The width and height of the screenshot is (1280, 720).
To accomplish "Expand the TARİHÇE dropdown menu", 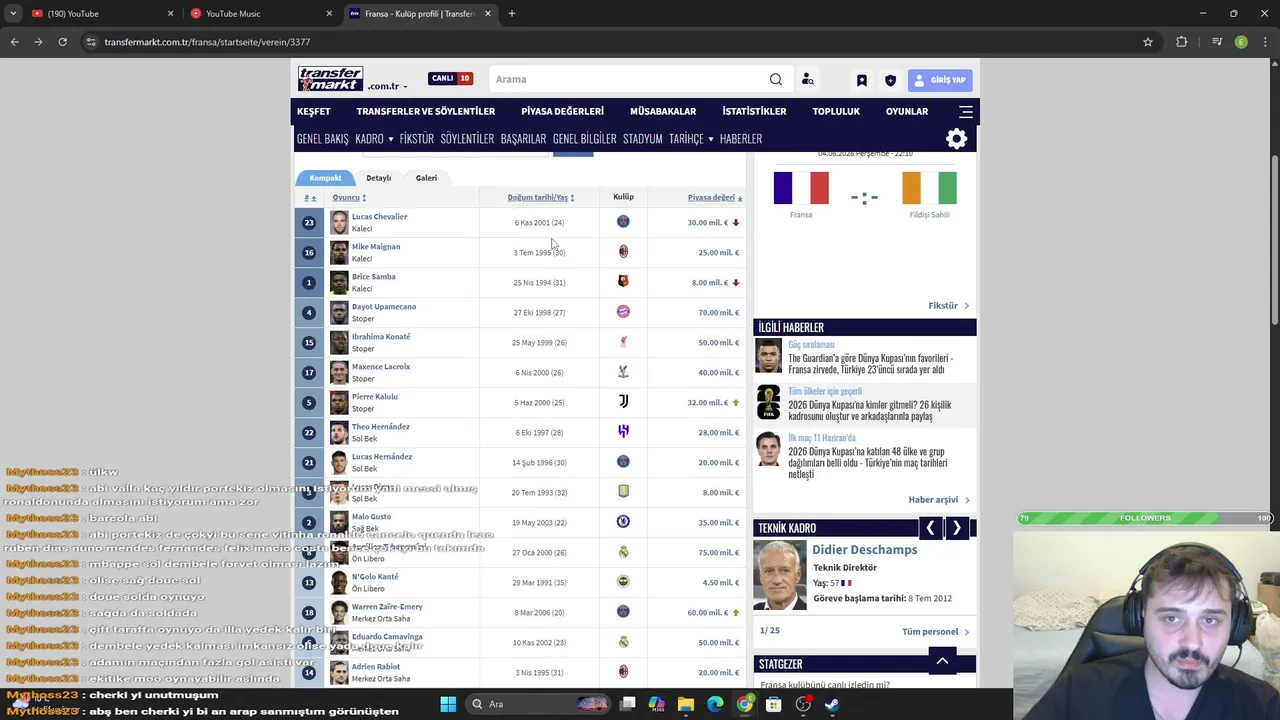I will (x=691, y=139).
